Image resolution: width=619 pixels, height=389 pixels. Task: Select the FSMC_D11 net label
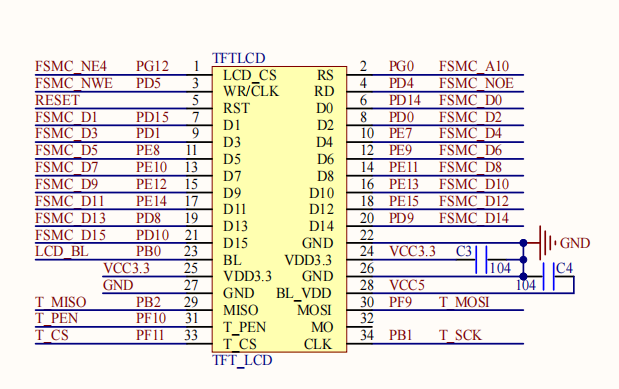69,201
